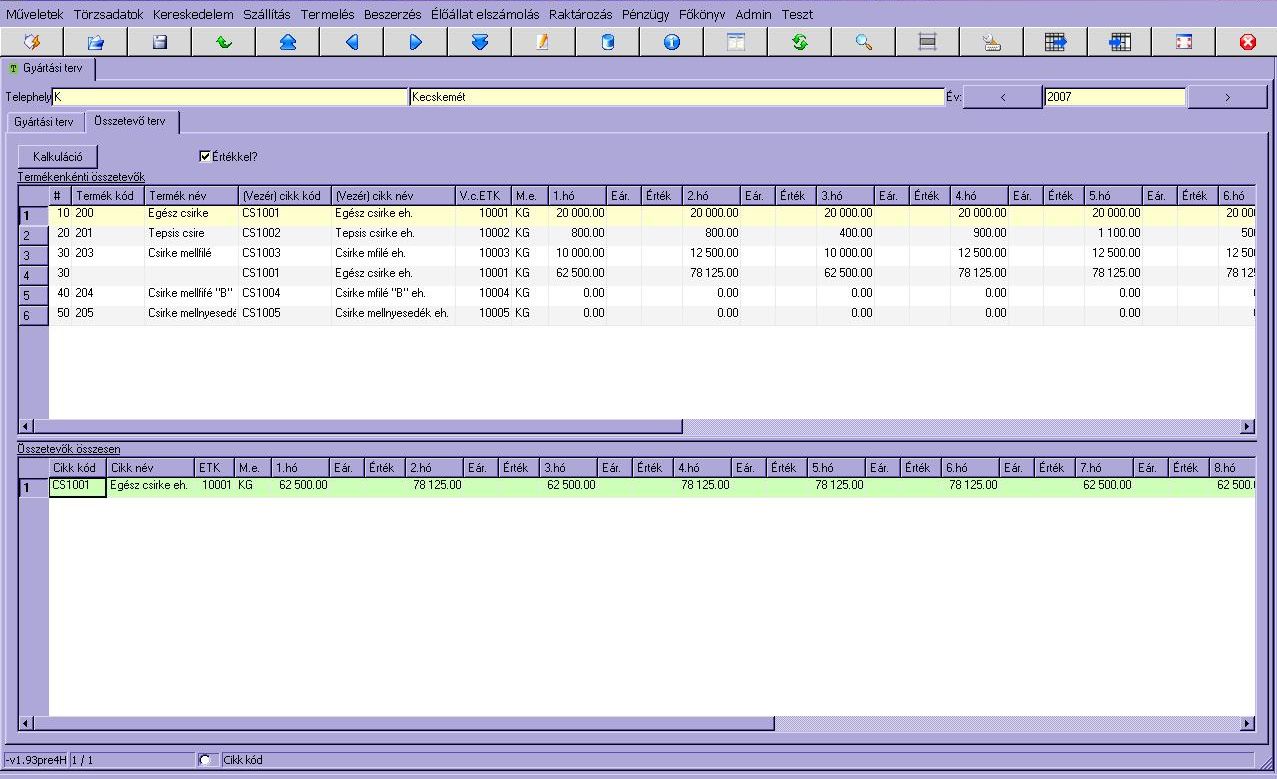The width and height of the screenshot is (1277, 779).
Task: Open the Raktározás menu
Action: click(x=580, y=14)
